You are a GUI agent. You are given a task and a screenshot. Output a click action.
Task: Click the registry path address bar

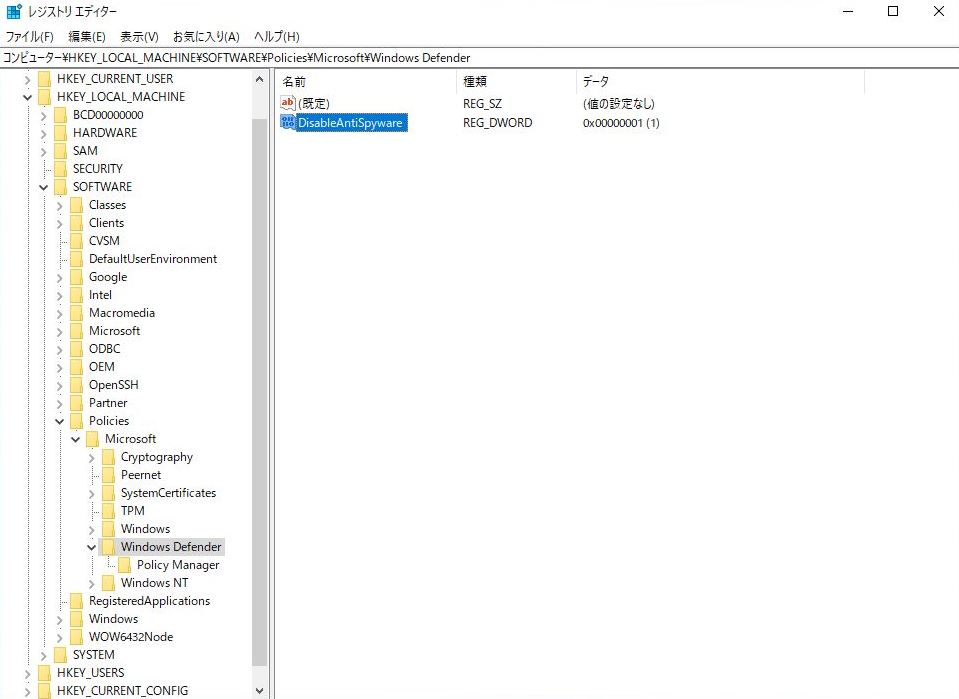(480, 58)
